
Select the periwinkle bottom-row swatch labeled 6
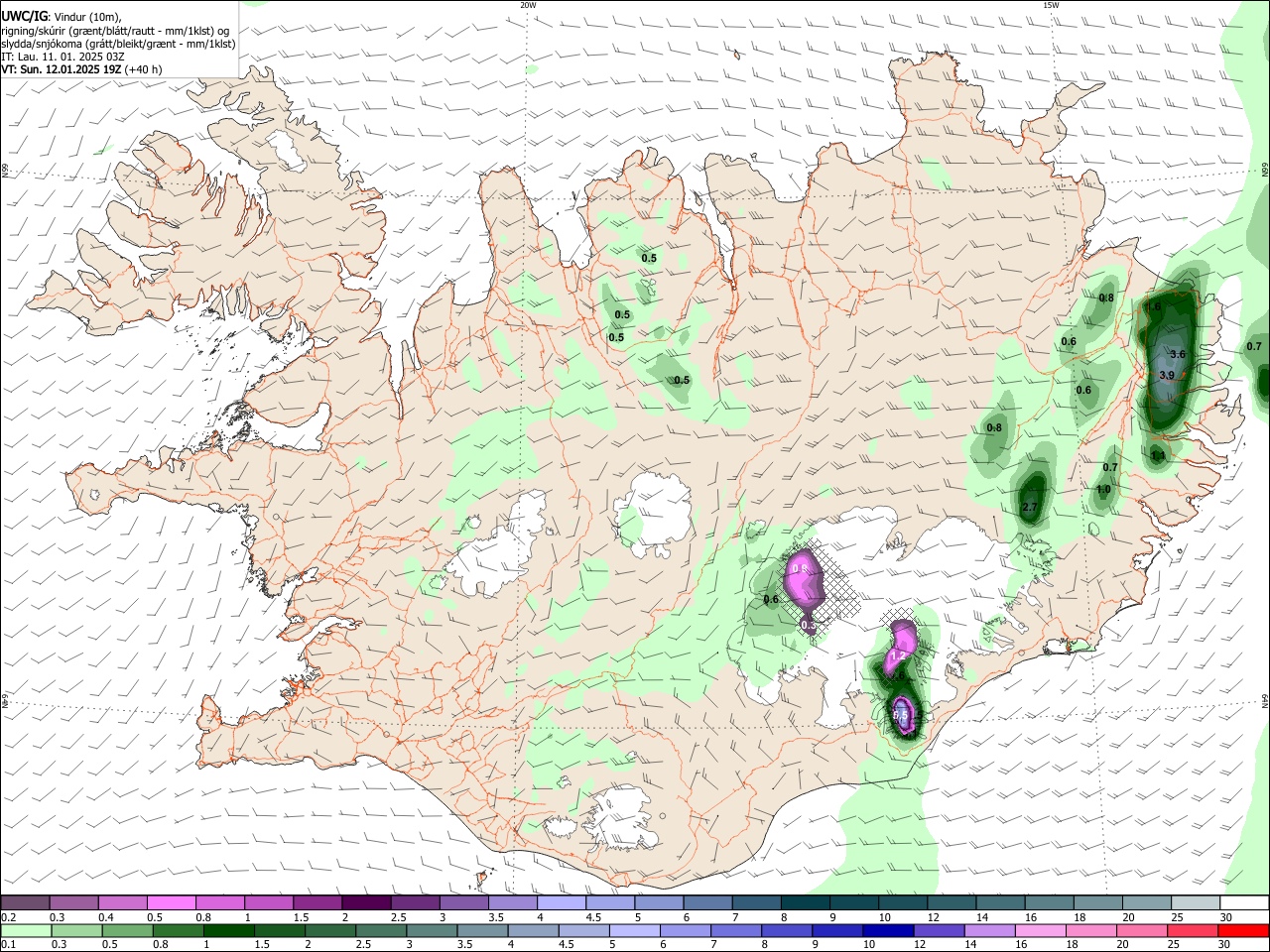[685, 931]
